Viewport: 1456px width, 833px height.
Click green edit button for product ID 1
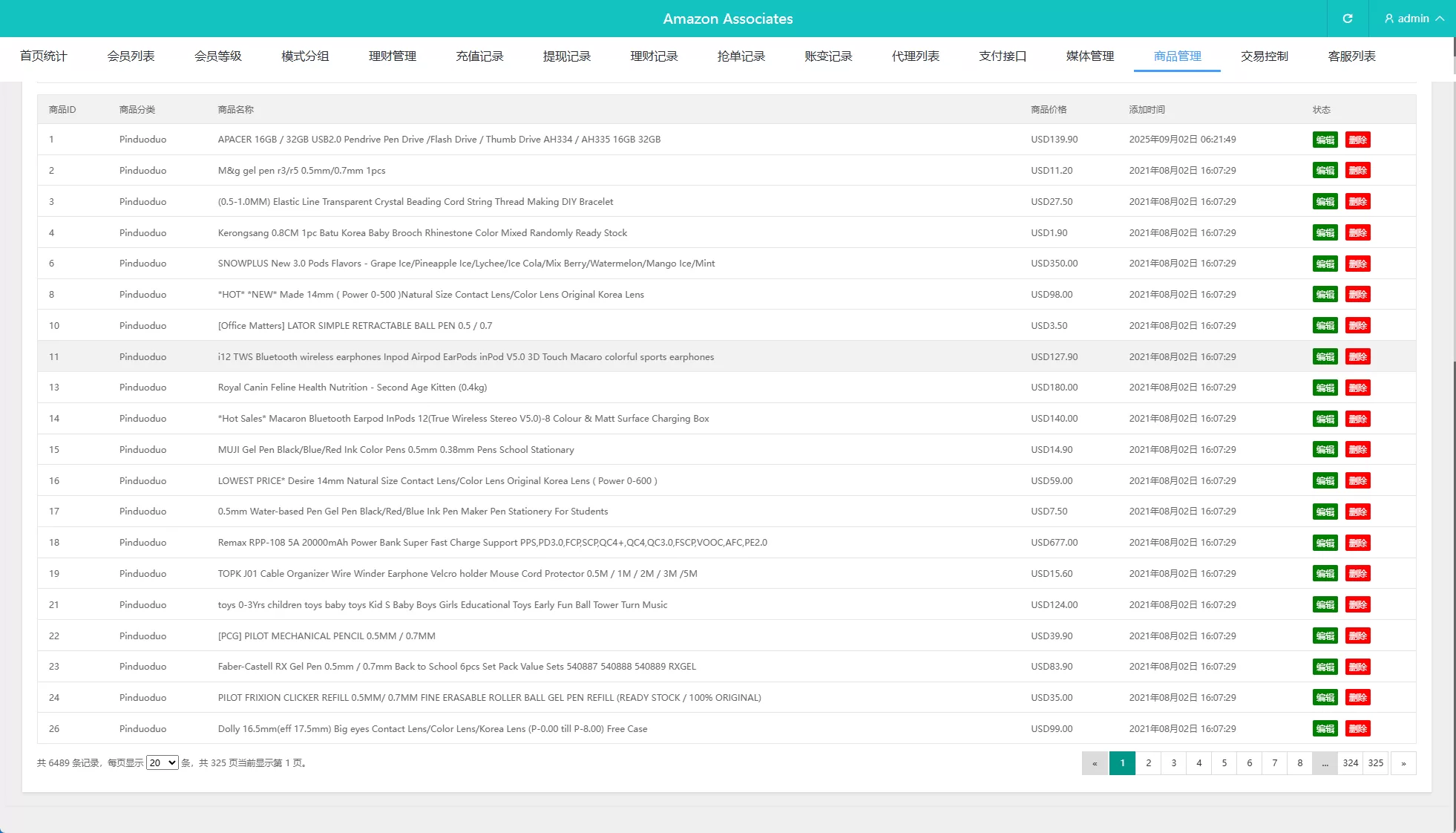click(1325, 140)
